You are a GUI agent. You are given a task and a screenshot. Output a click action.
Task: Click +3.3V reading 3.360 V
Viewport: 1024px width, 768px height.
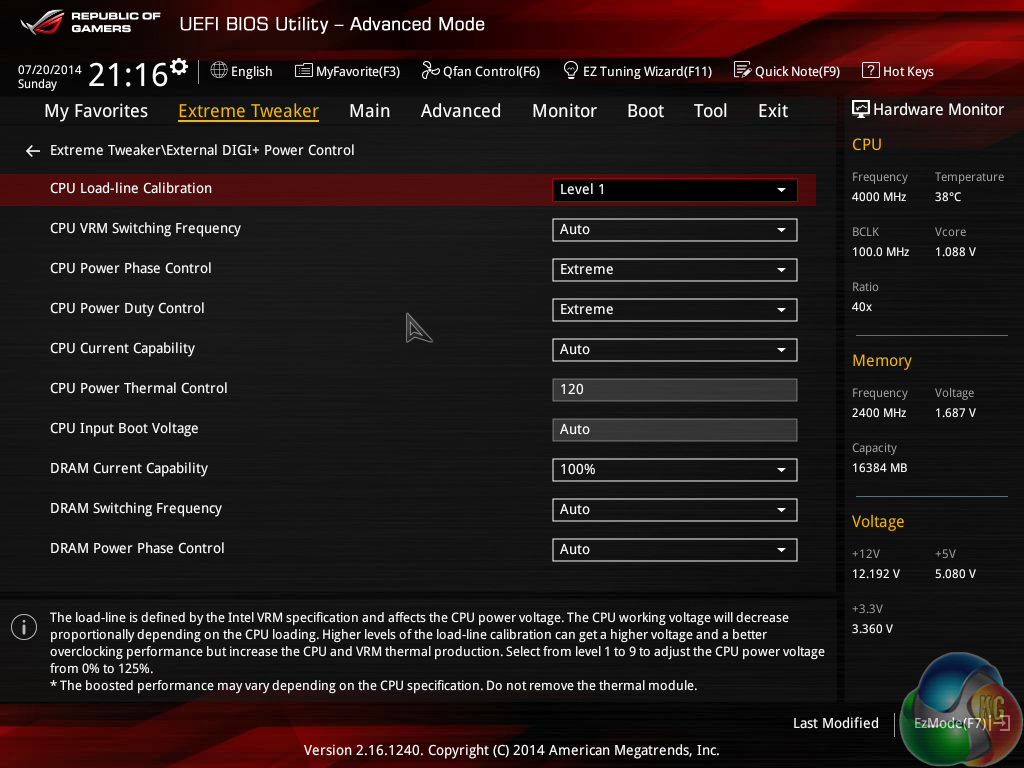click(x=872, y=629)
